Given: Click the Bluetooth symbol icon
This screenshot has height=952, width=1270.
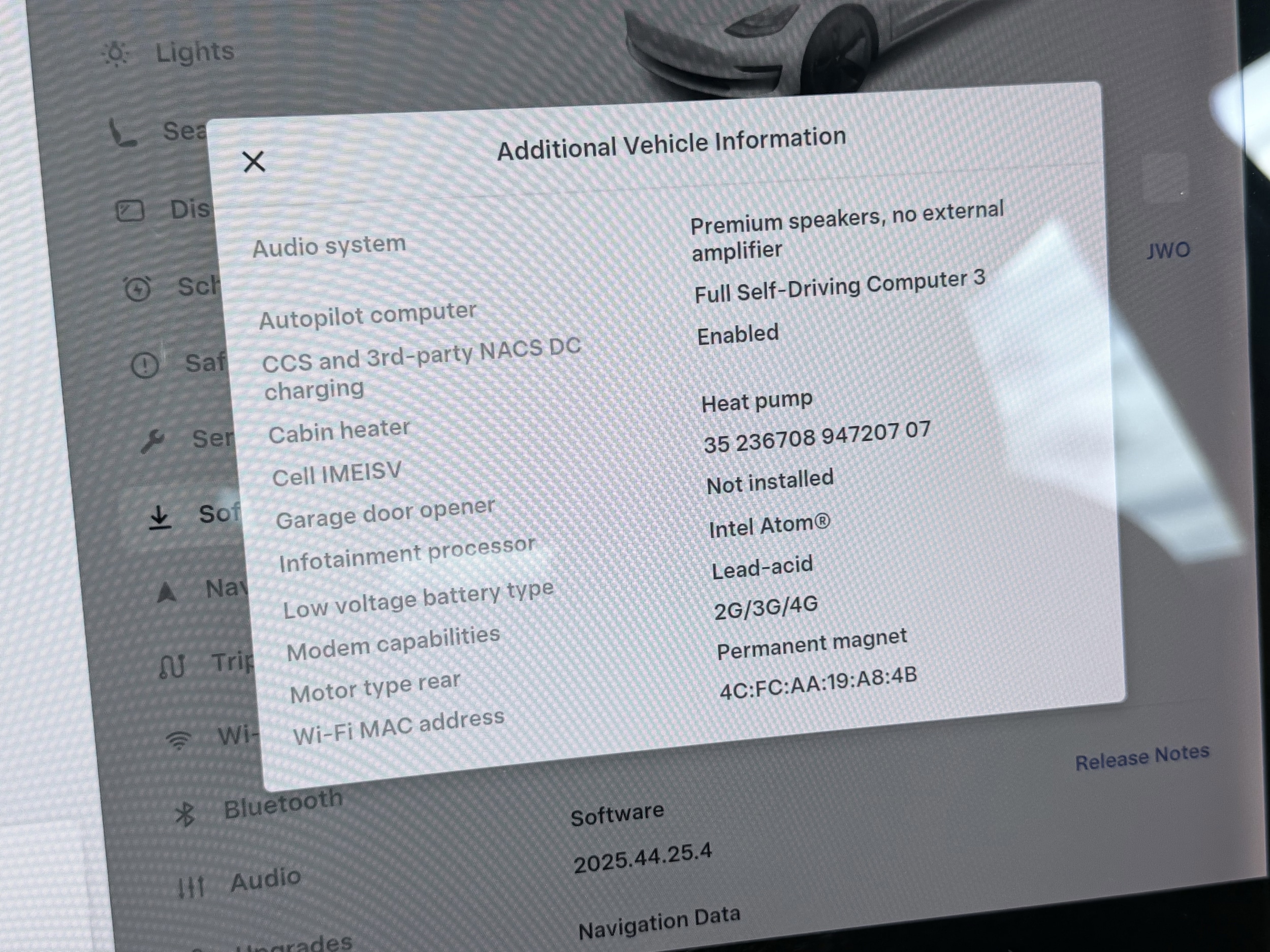Looking at the screenshot, I should click(x=185, y=814).
